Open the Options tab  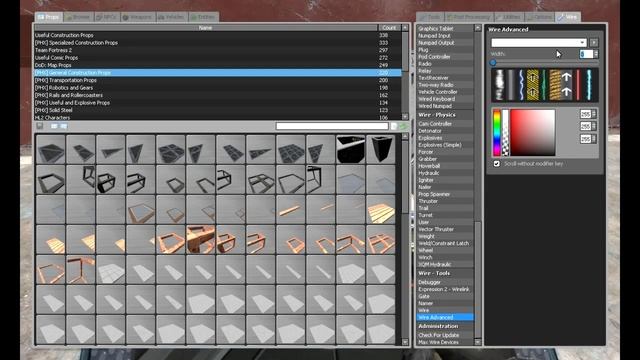coord(539,17)
